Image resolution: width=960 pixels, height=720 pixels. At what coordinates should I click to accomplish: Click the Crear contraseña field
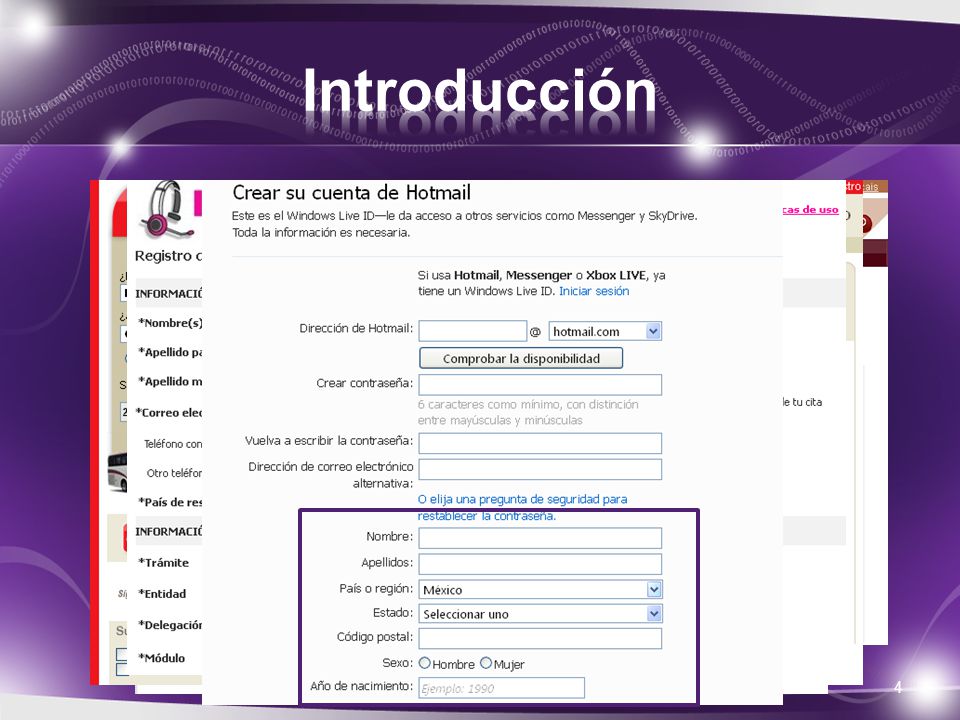tap(540, 384)
